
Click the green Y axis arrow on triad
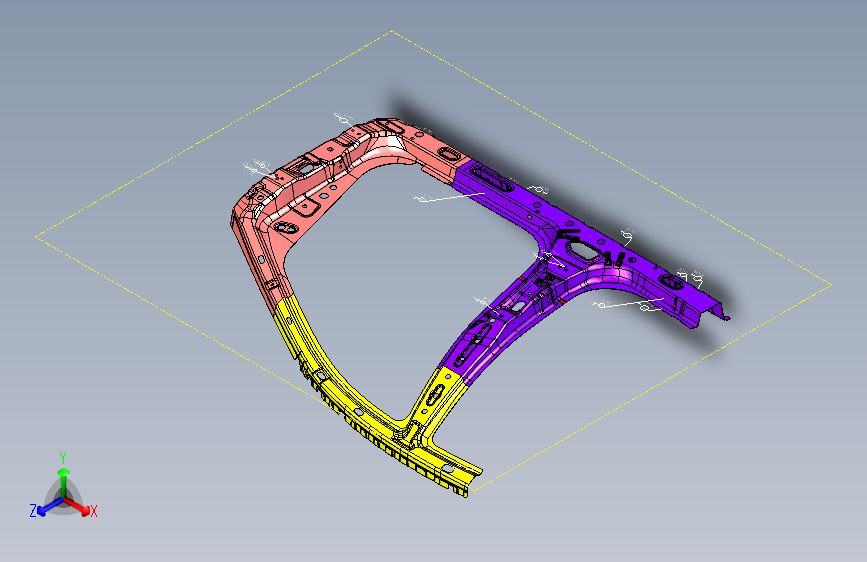coord(64,482)
